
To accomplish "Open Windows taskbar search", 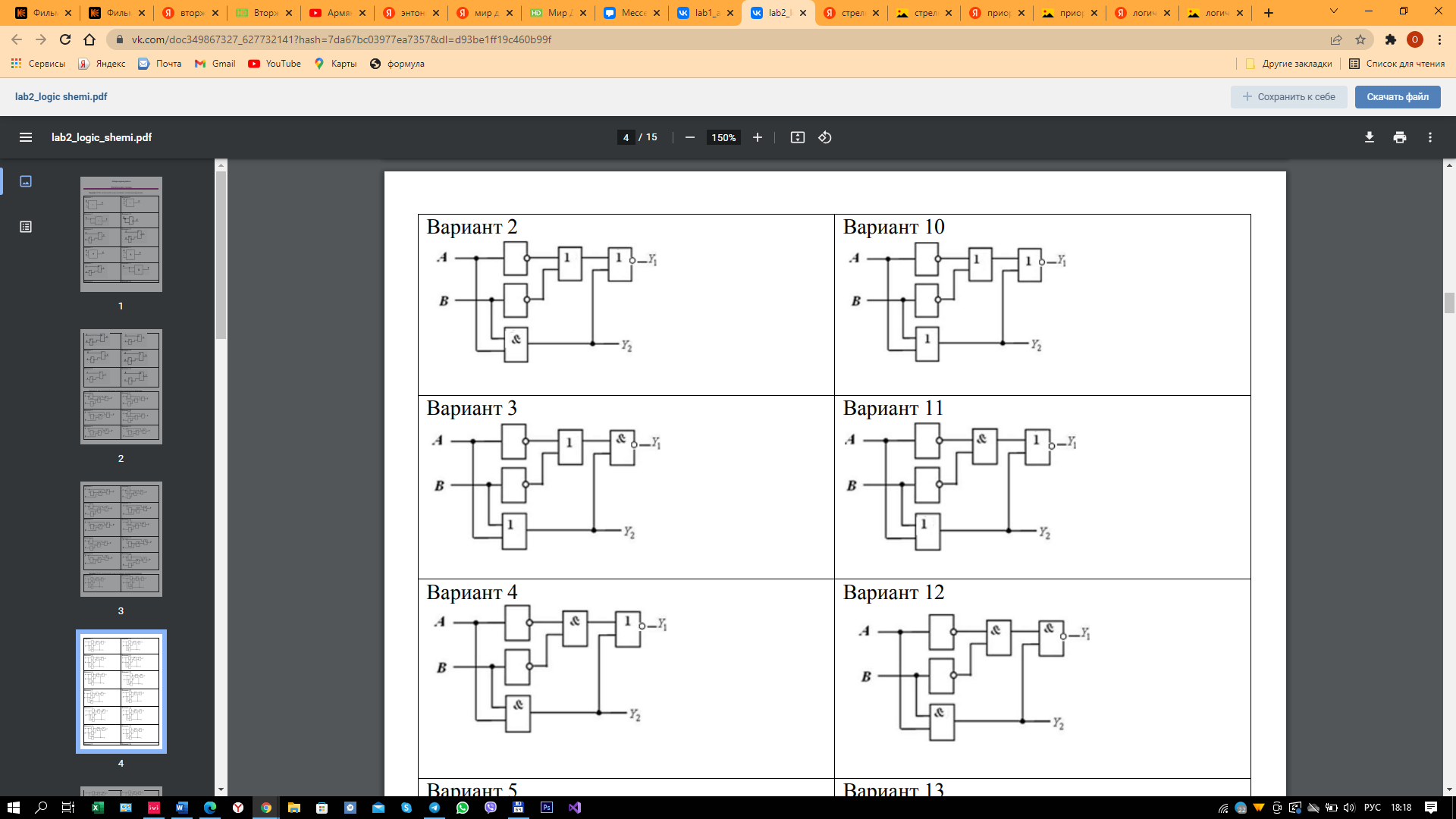I will (x=41, y=808).
